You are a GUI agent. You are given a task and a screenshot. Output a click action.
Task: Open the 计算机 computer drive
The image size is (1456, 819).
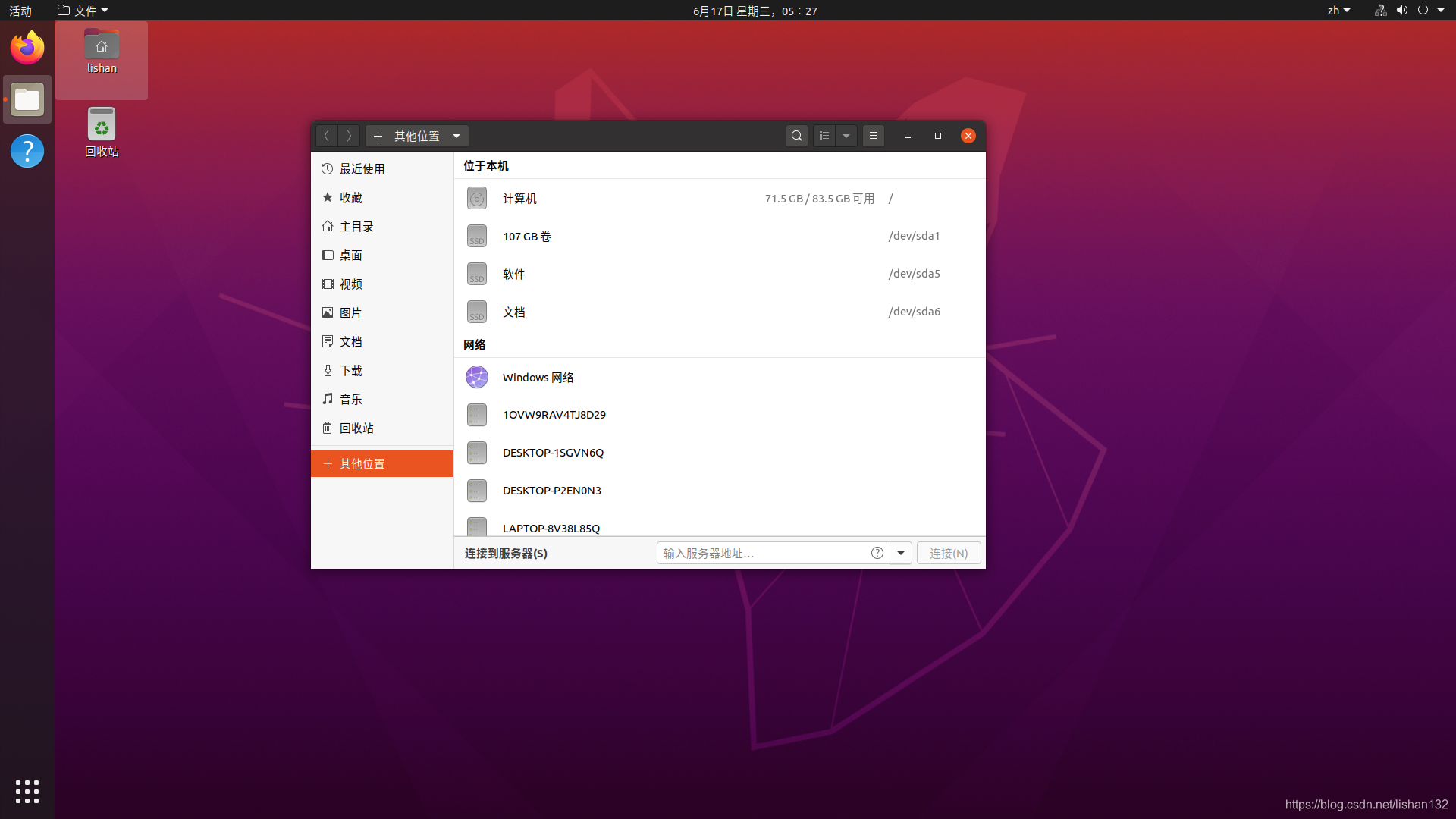point(519,199)
